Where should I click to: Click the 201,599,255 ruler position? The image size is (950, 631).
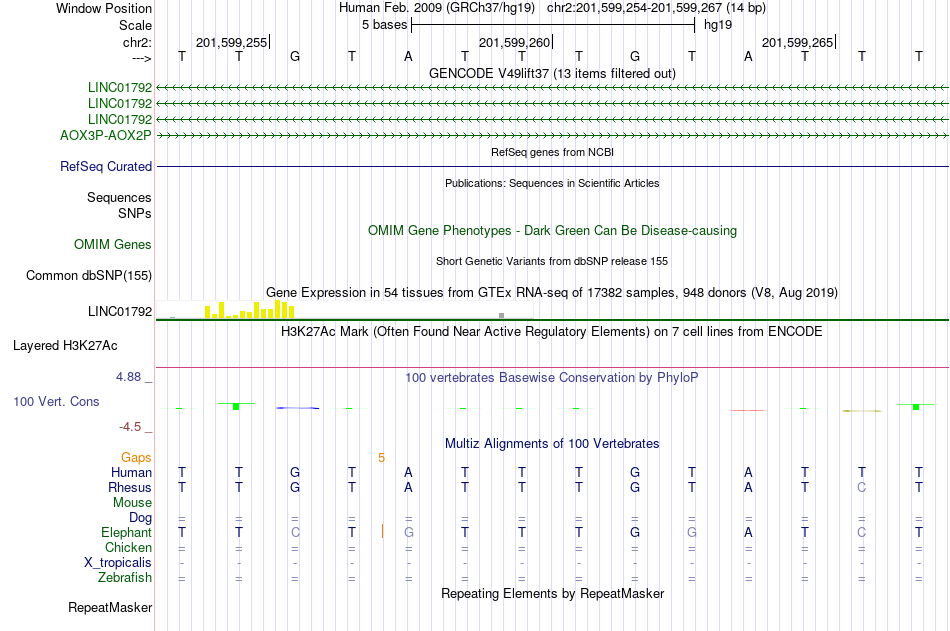(x=233, y=42)
